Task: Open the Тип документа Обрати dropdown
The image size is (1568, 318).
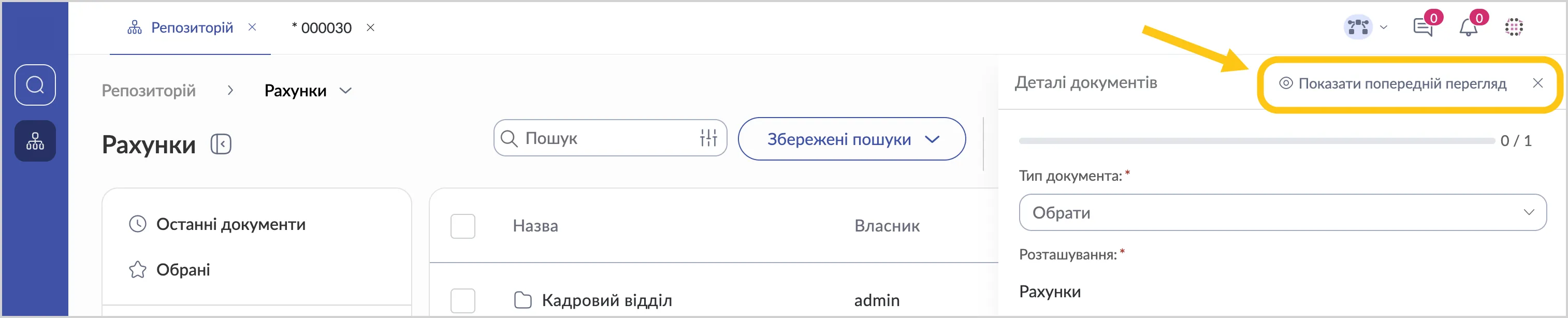Action: click(1282, 213)
